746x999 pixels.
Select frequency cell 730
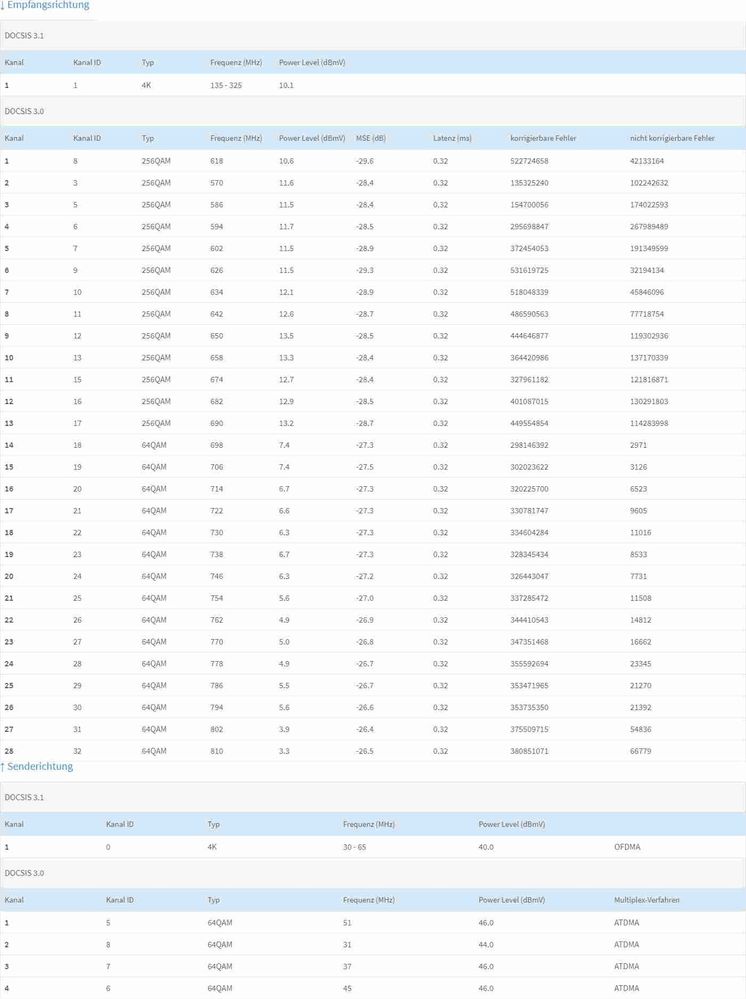pos(217,533)
